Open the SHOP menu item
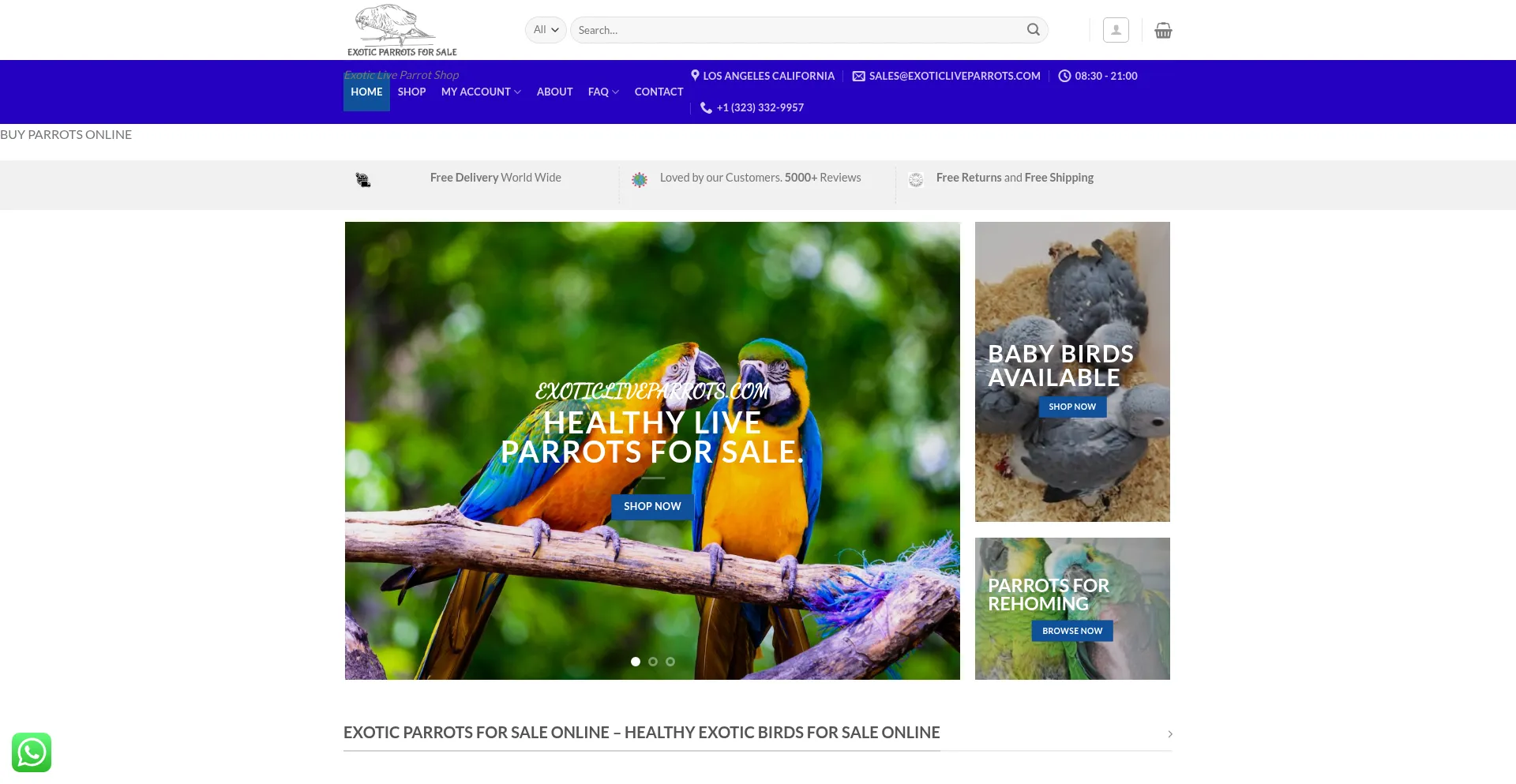1516x784 pixels. pos(411,92)
